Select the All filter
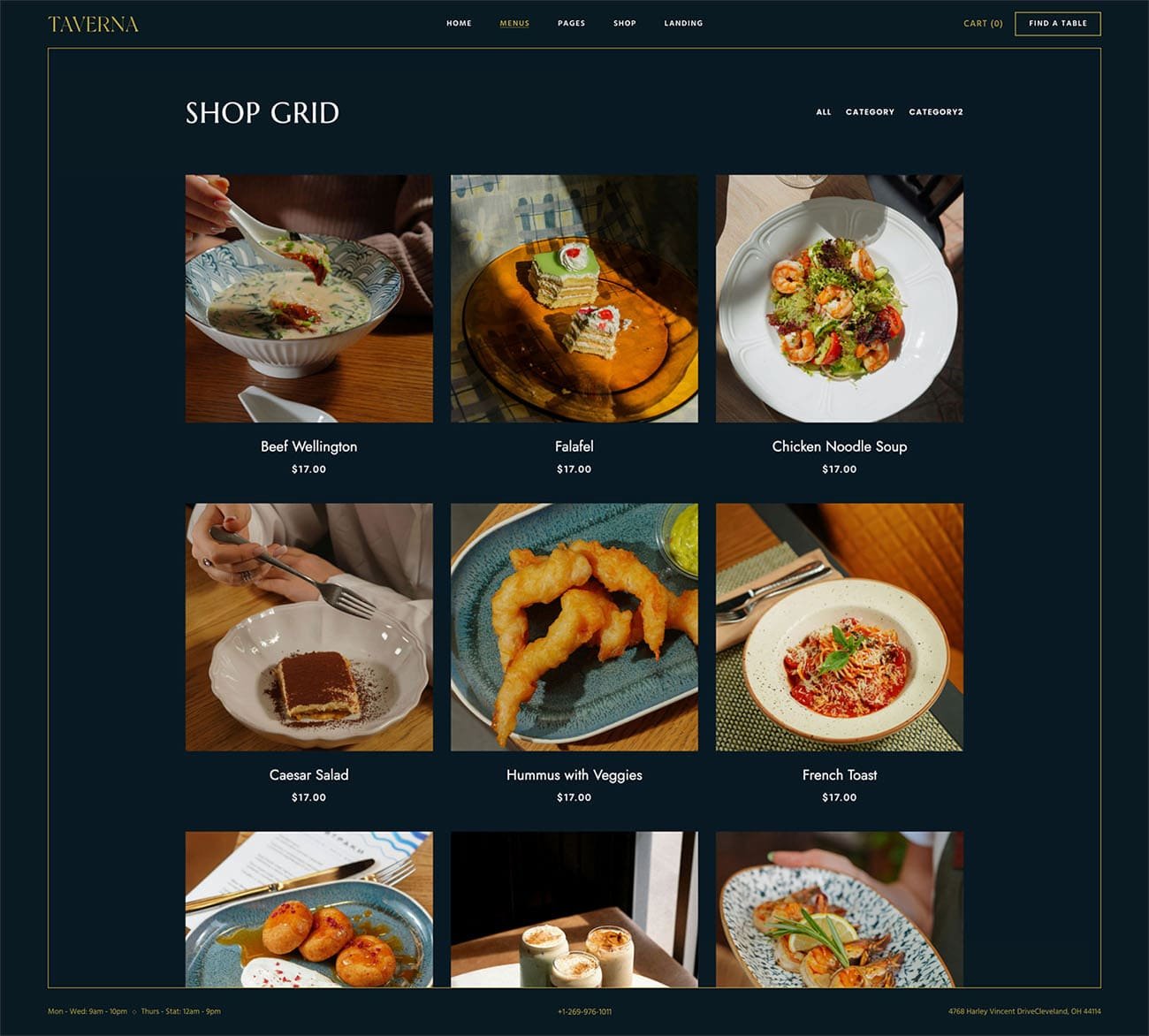 (x=824, y=112)
